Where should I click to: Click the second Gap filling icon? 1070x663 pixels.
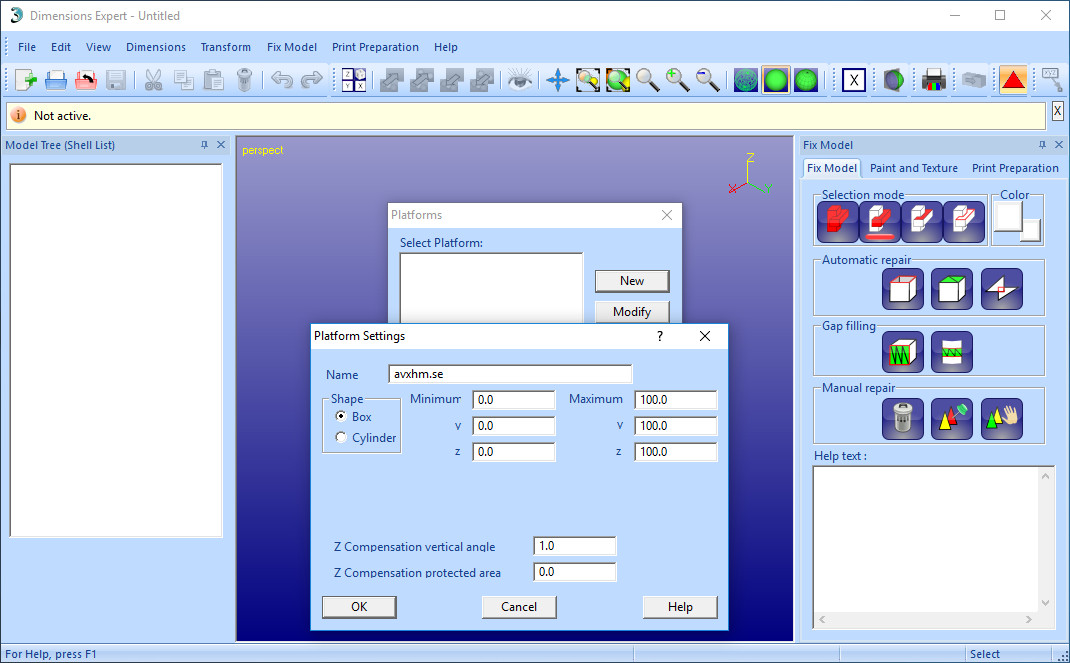(x=952, y=352)
